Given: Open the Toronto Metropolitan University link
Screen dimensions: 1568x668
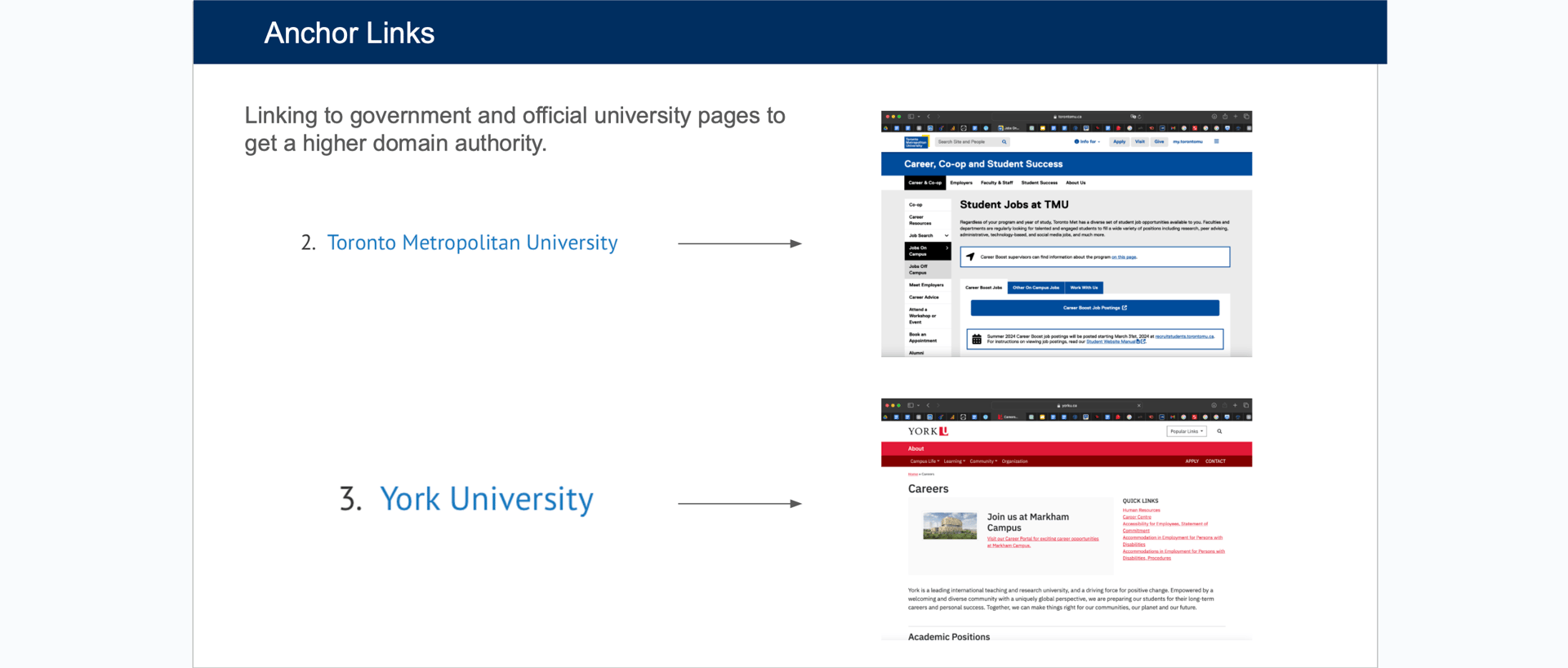Looking at the screenshot, I should [472, 243].
